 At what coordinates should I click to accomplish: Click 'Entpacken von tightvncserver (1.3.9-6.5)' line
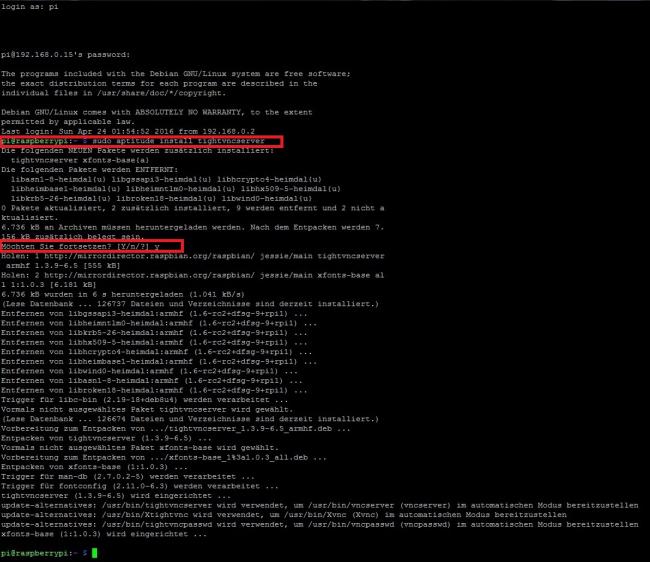106,438
